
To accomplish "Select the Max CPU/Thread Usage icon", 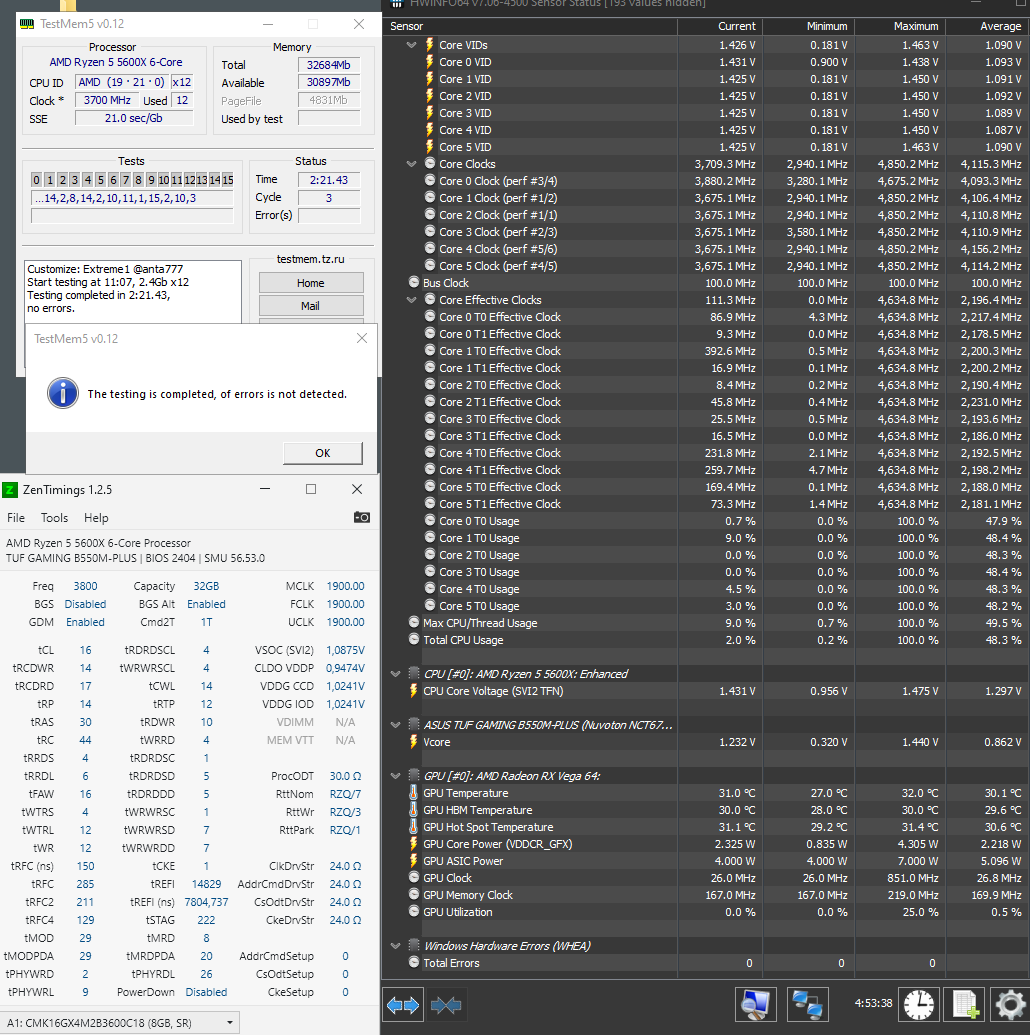I will click(x=414, y=622).
